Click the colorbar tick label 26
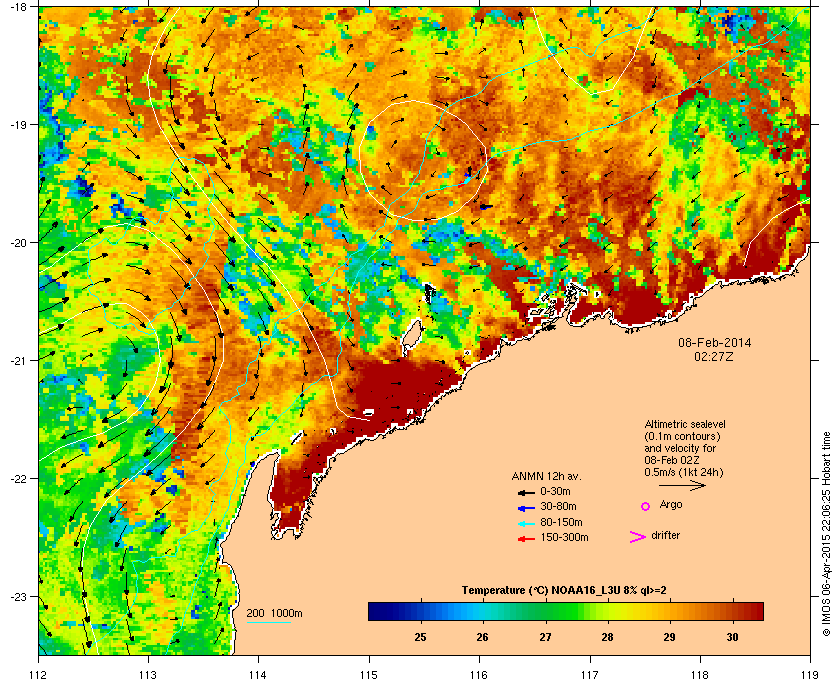This screenshot has width=840, height=680. click(483, 637)
